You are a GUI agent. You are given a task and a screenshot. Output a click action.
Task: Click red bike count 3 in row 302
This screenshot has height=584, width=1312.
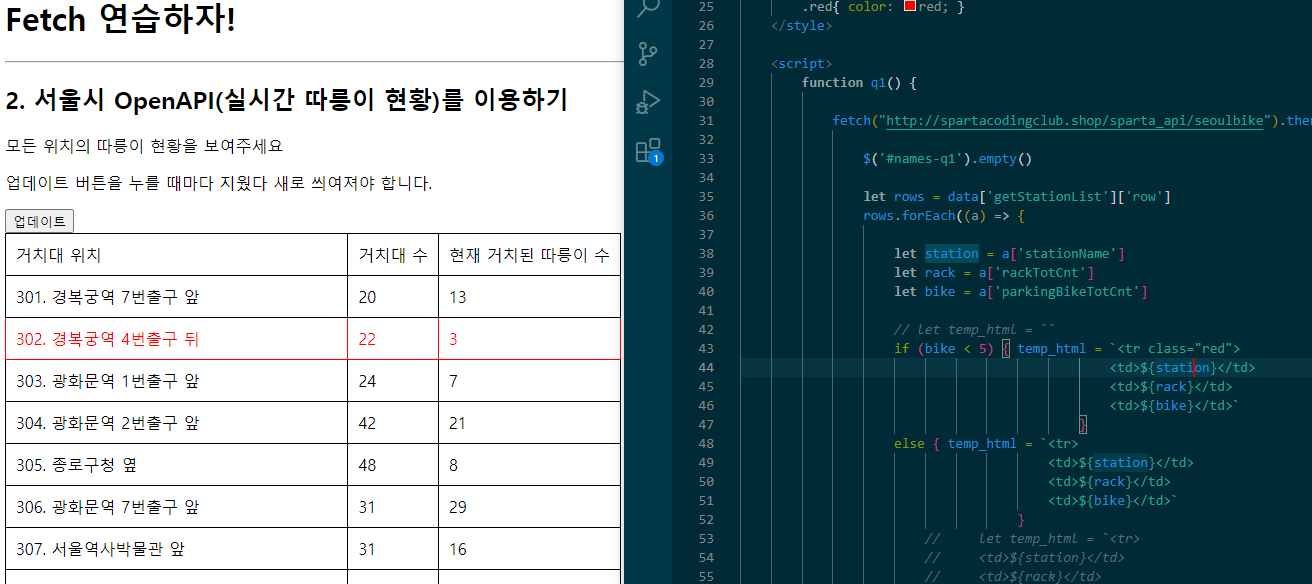(x=529, y=339)
